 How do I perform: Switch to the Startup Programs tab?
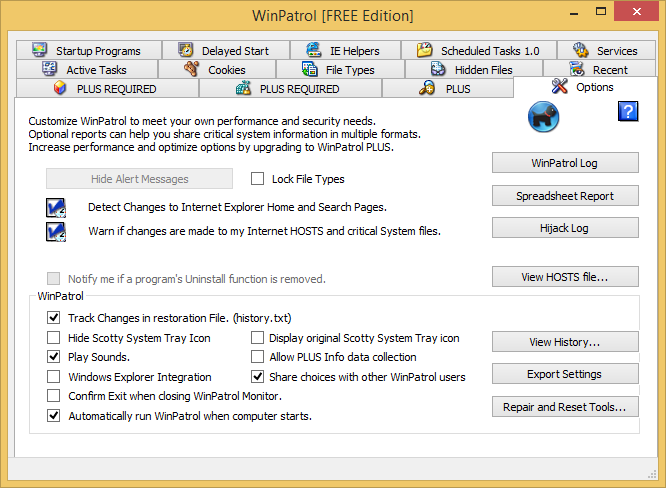pyautogui.click(x=89, y=50)
